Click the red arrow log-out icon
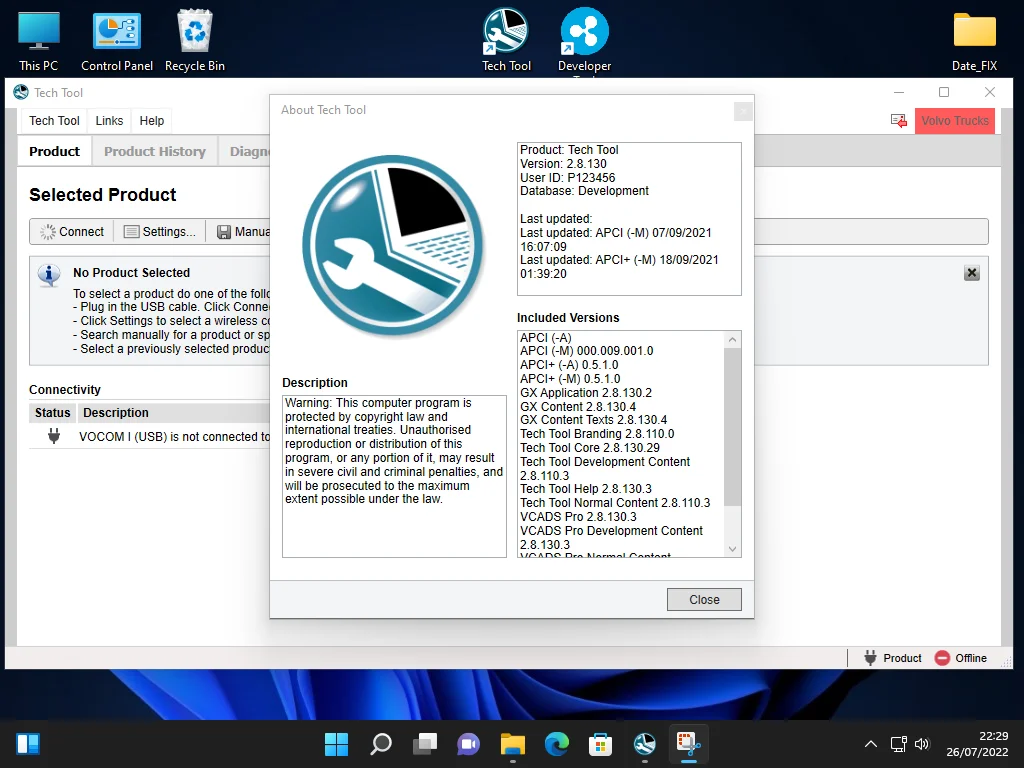 899,121
